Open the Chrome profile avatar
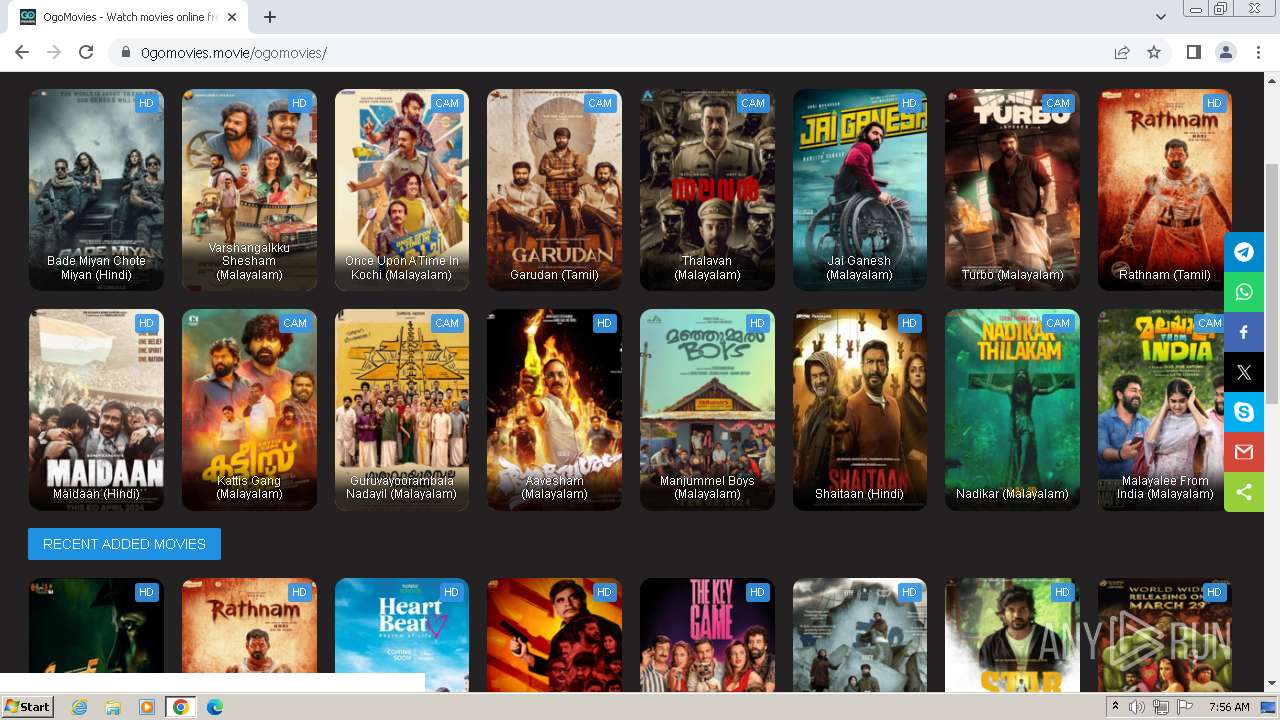 click(1225, 52)
